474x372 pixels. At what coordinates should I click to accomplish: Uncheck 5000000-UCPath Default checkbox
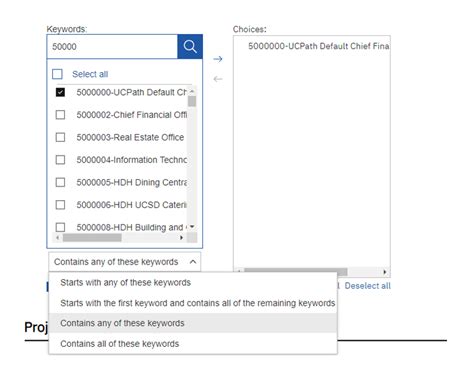[x=60, y=92]
